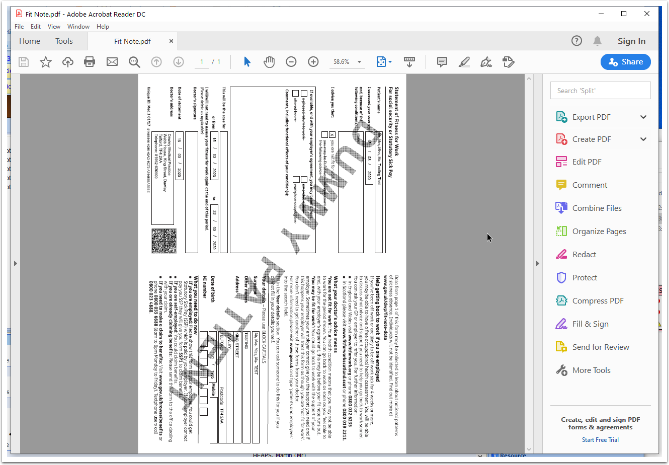The height and width of the screenshot is (465, 669).
Task: Open the zoom percentage dropdown
Action: (359, 62)
